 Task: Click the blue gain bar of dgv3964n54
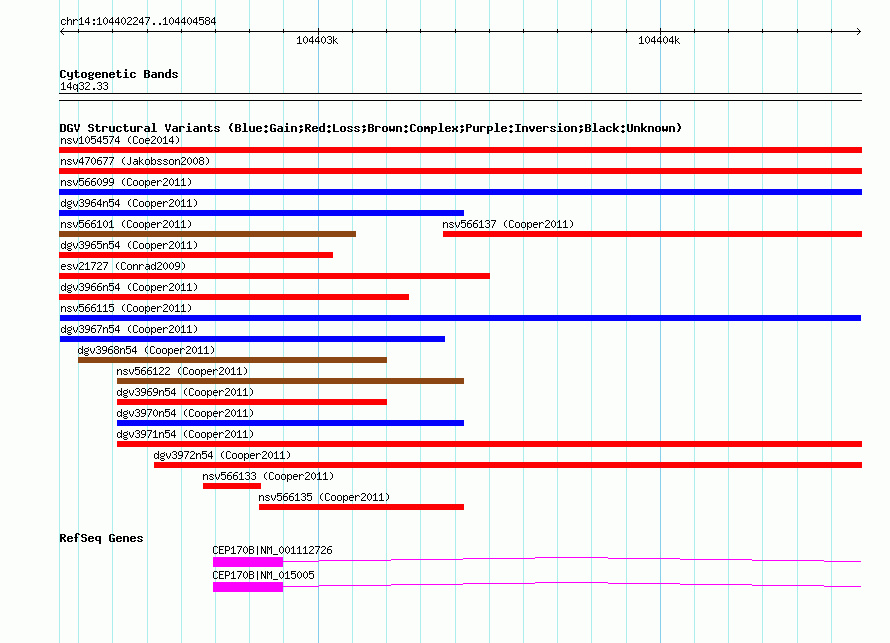point(262,213)
